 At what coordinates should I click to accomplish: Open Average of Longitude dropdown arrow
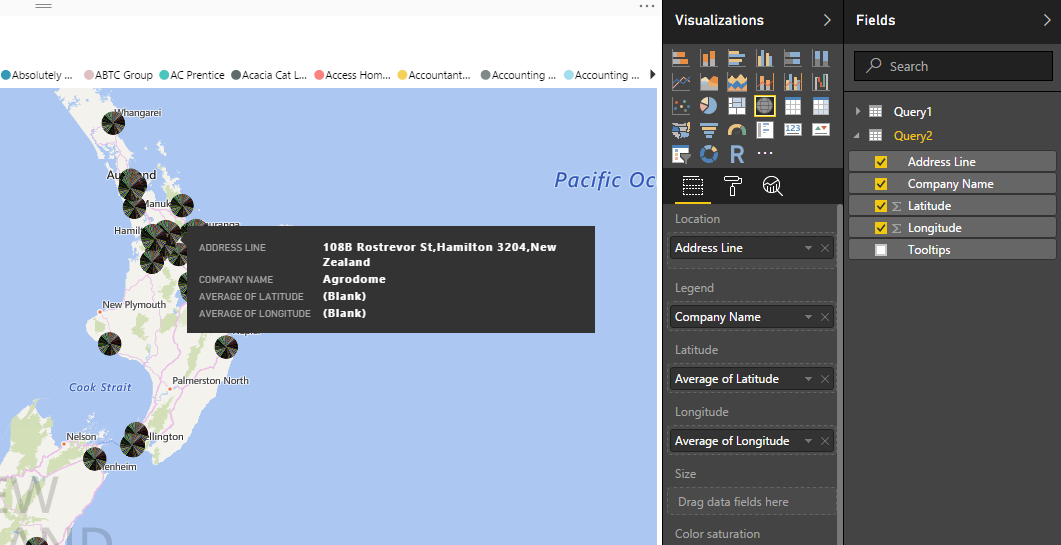click(x=808, y=441)
